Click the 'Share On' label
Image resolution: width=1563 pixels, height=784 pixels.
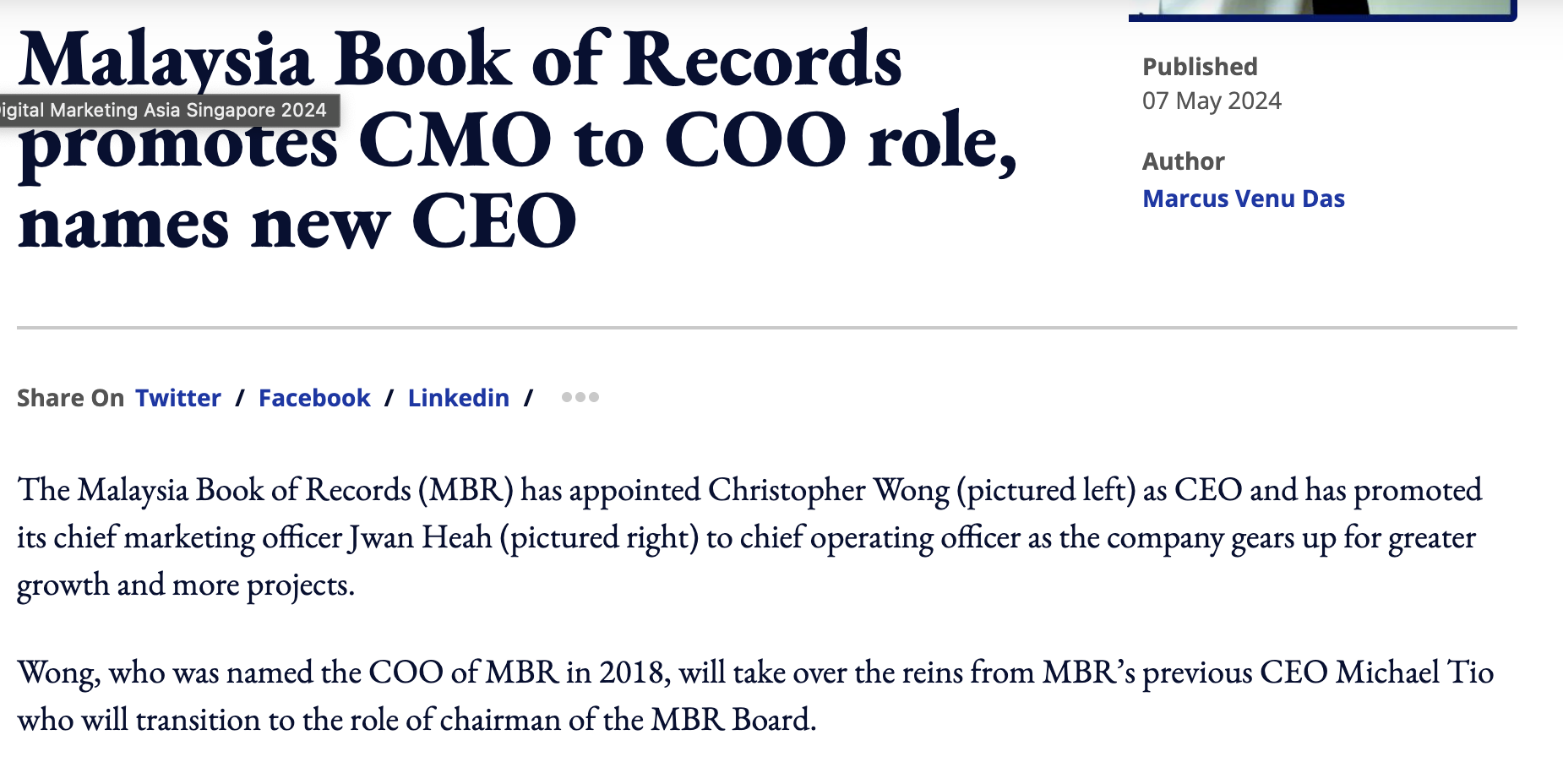tap(70, 398)
